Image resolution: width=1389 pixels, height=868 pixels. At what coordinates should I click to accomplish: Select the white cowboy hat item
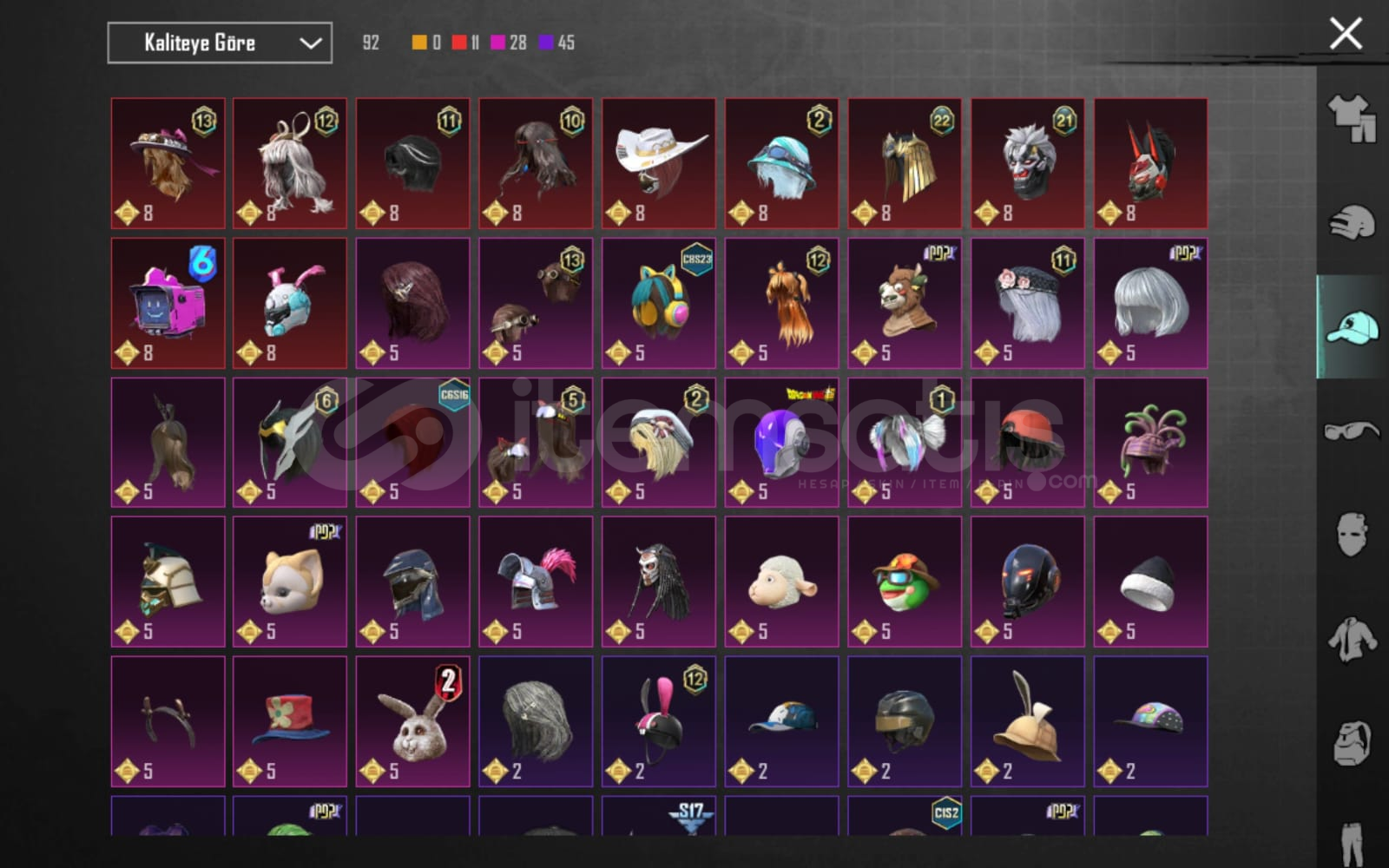tap(659, 163)
